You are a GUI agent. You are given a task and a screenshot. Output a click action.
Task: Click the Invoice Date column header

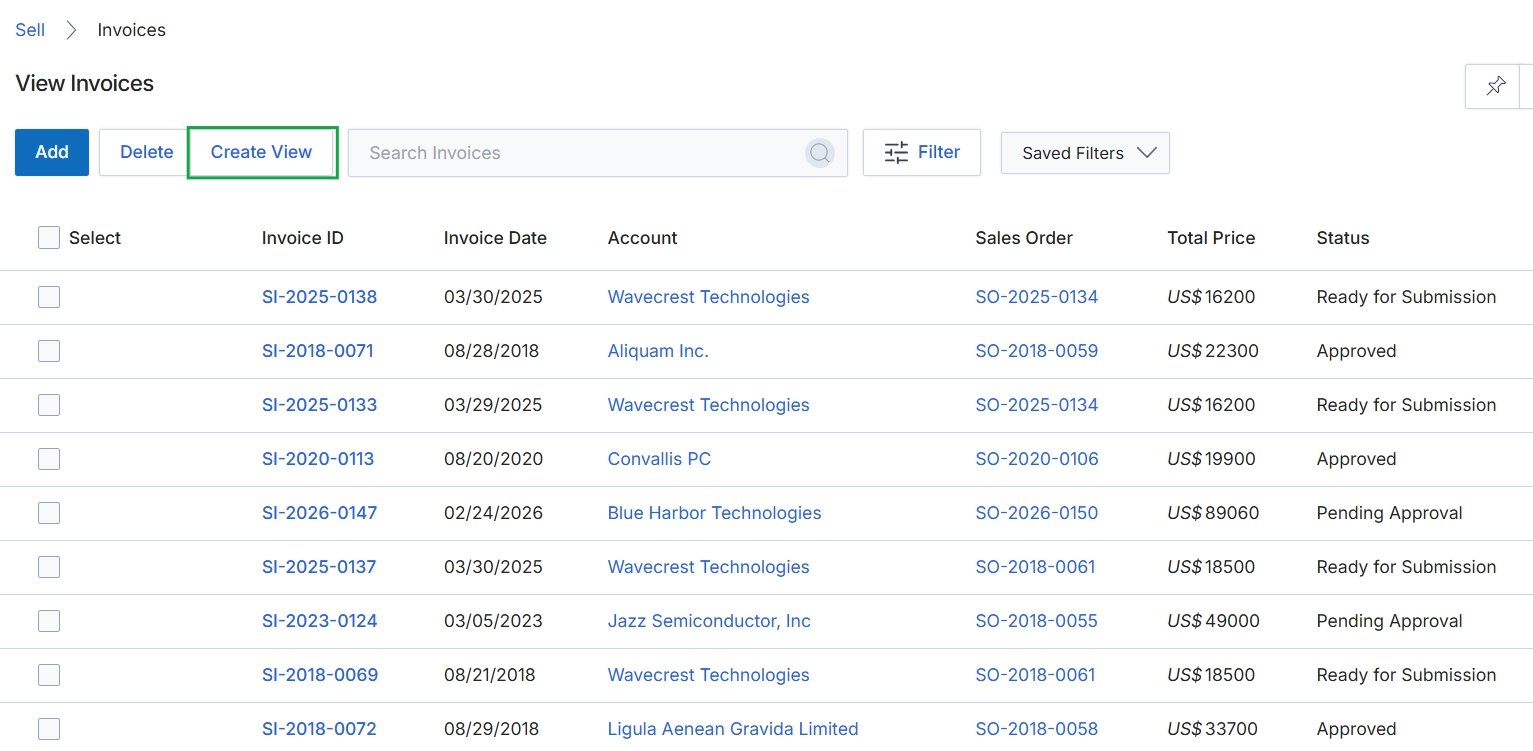tap(495, 238)
